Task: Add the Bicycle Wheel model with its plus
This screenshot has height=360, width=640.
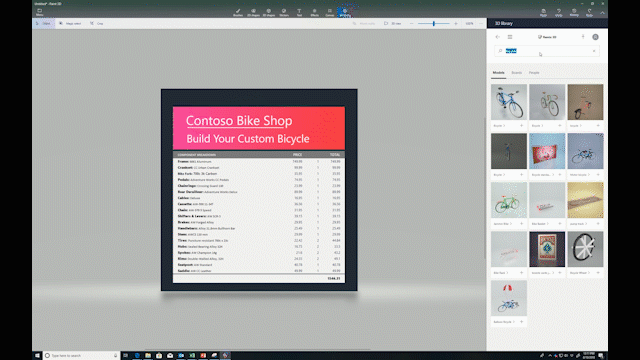Action: pos(598,273)
